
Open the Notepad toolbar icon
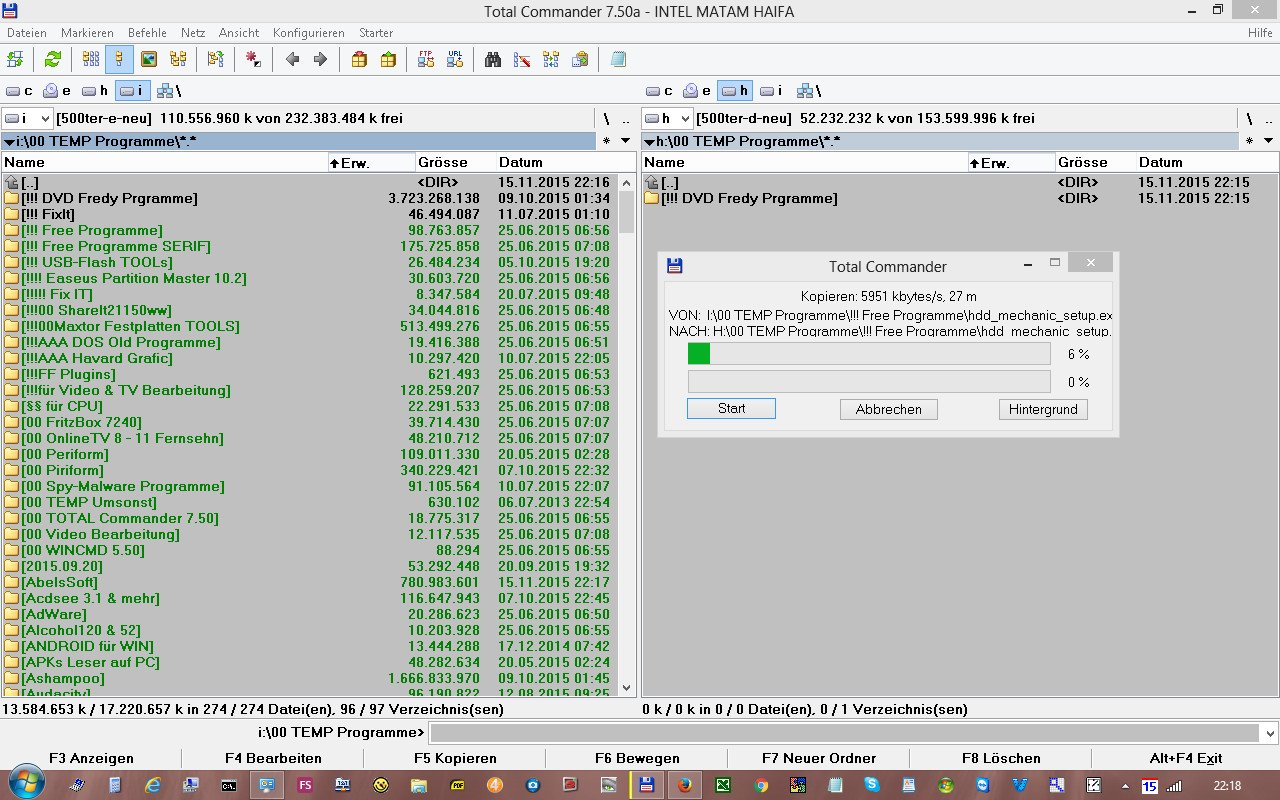click(x=618, y=60)
